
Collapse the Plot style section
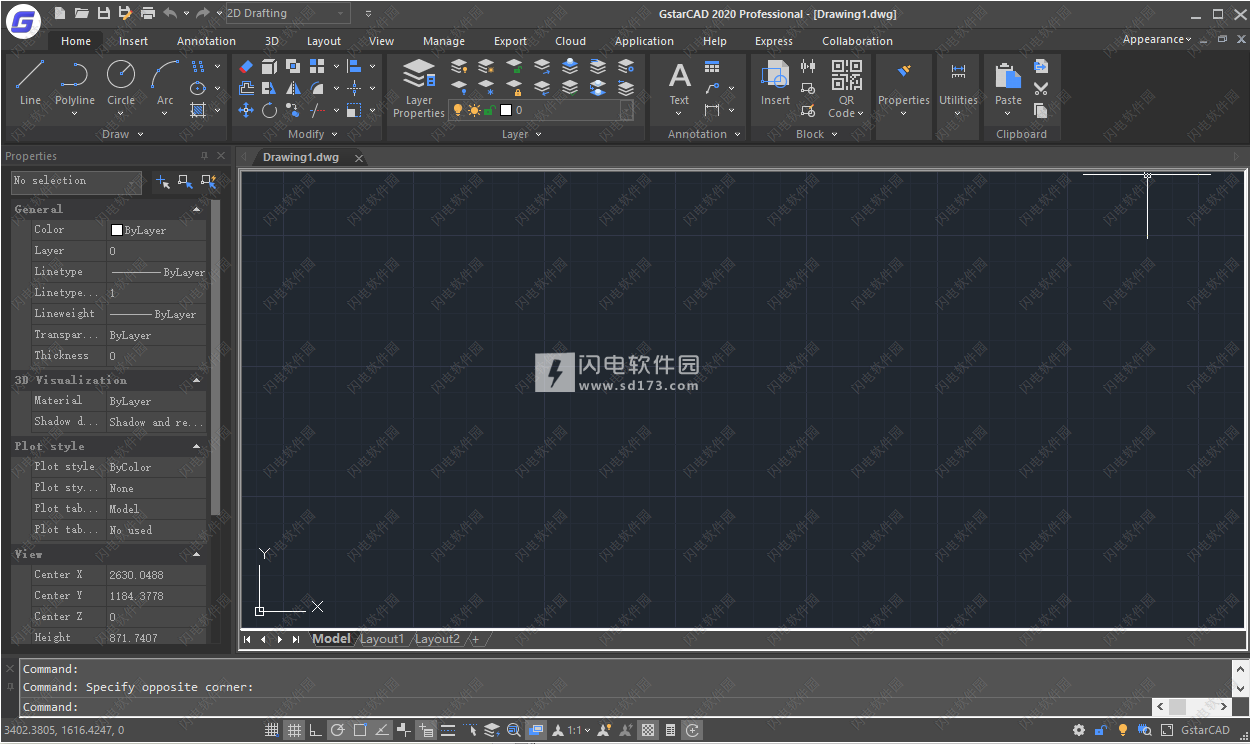click(196, 446)
